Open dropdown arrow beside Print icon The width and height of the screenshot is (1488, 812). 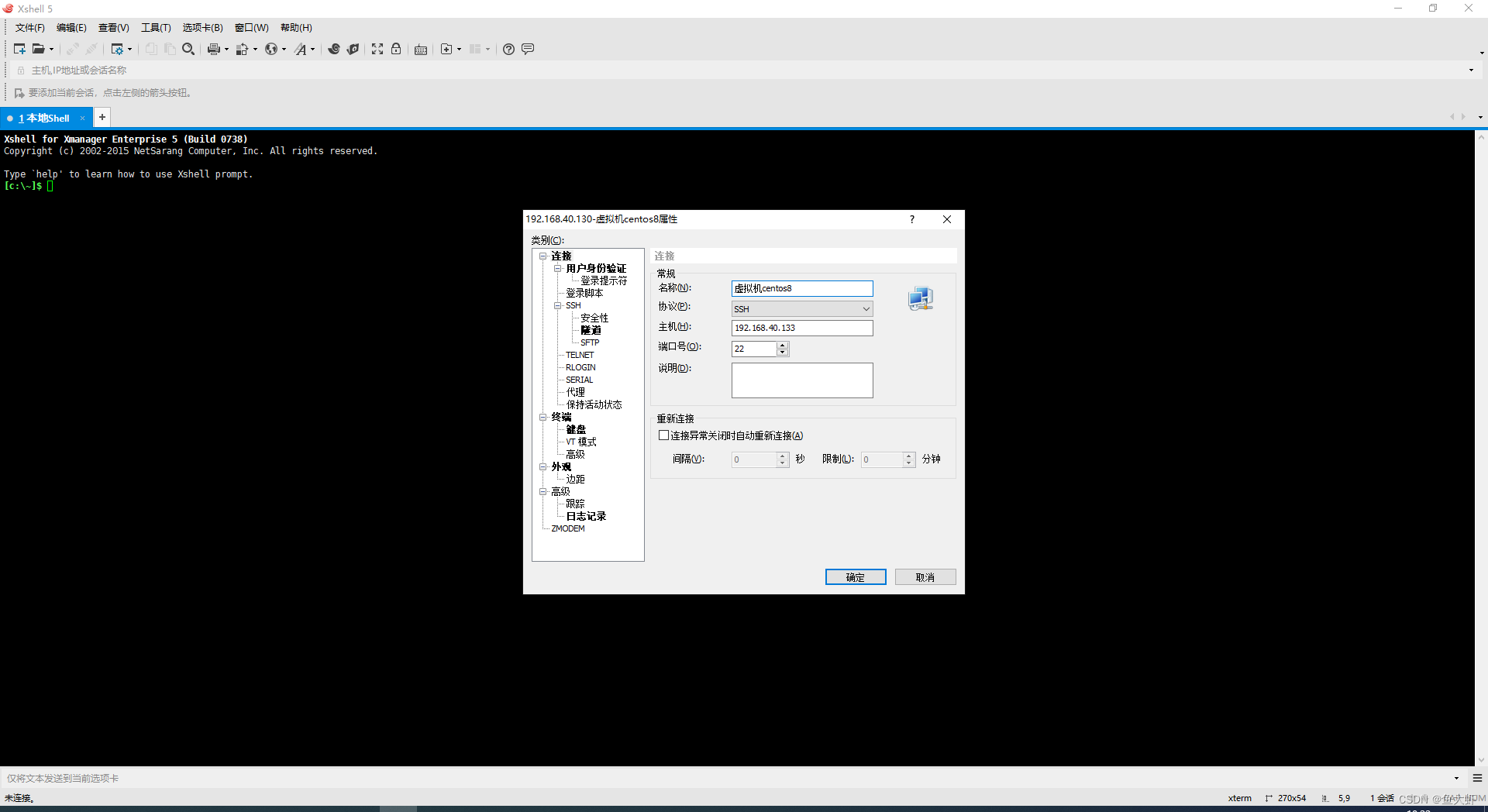click(x=226, y=49)
